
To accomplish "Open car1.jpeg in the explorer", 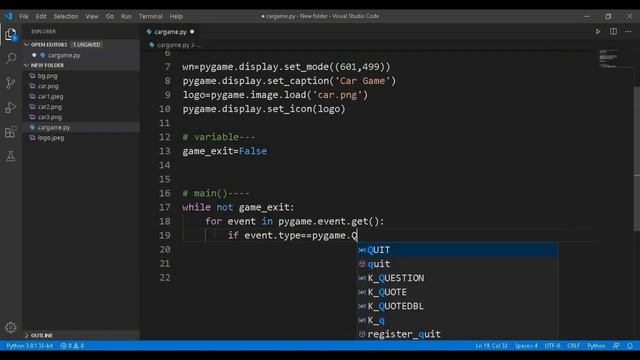I will pyautogui.click(x=50, y=97).
